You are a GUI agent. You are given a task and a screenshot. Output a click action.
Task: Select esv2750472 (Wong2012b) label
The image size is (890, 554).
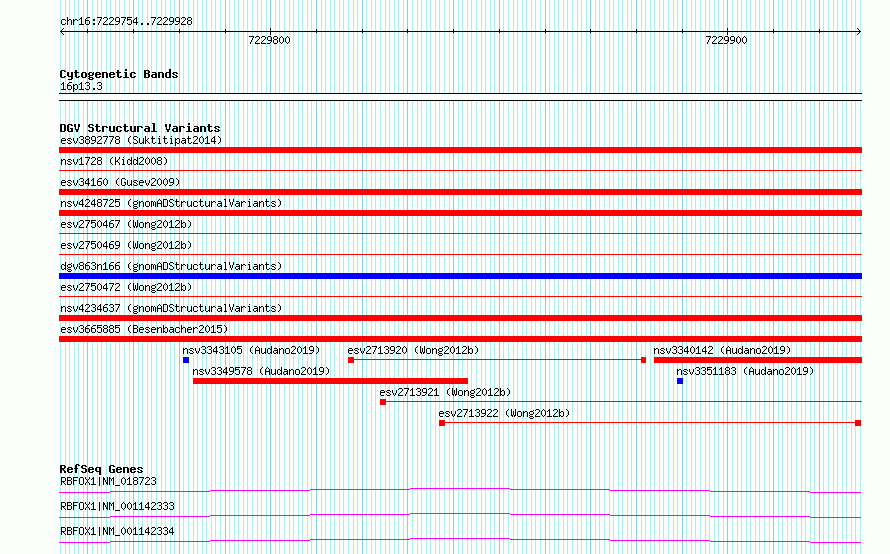(x=126, y=287)
